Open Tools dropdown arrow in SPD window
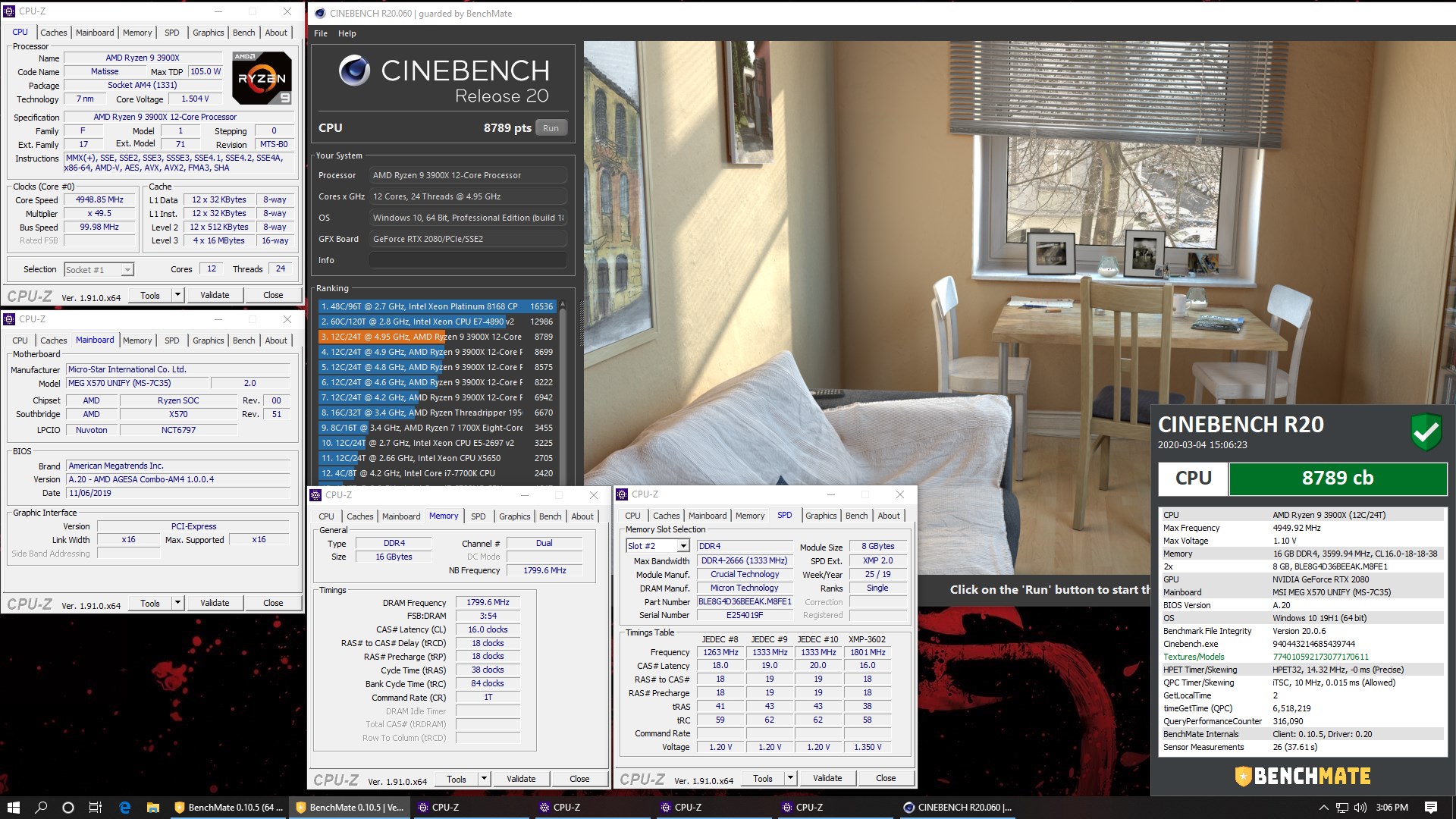1456x819 pixels. [790, 778]
